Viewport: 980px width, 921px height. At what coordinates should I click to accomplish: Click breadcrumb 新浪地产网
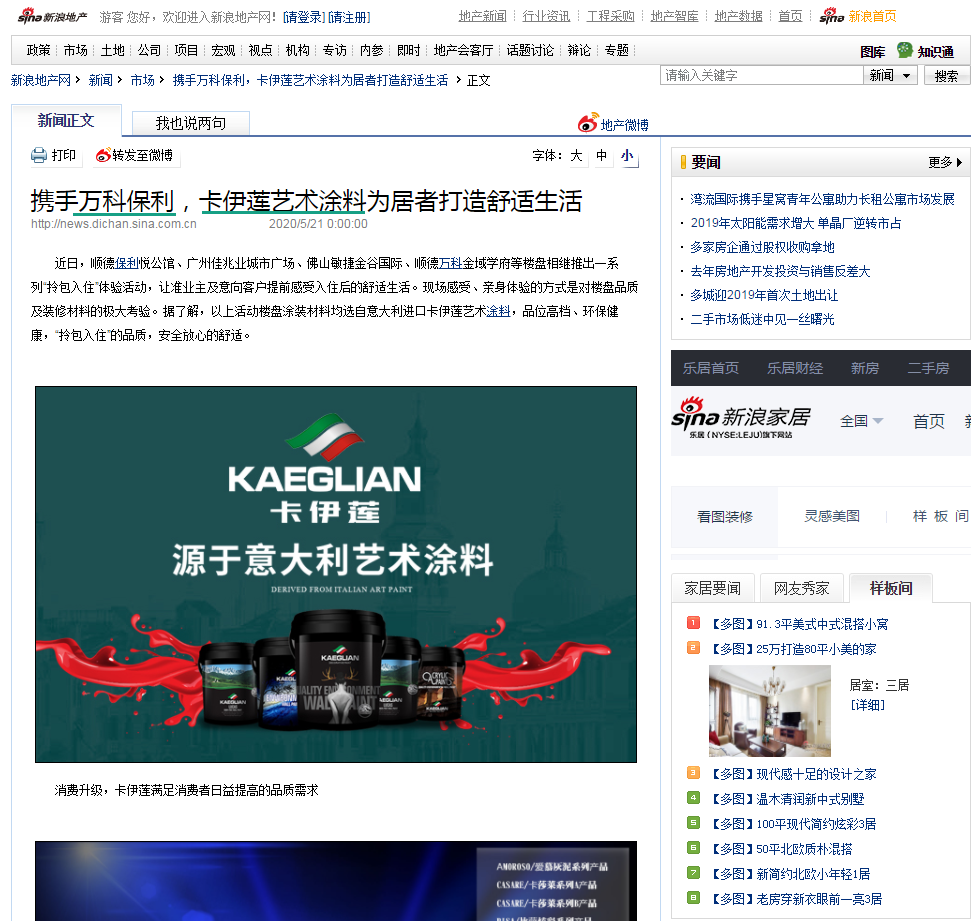(41, 80)
